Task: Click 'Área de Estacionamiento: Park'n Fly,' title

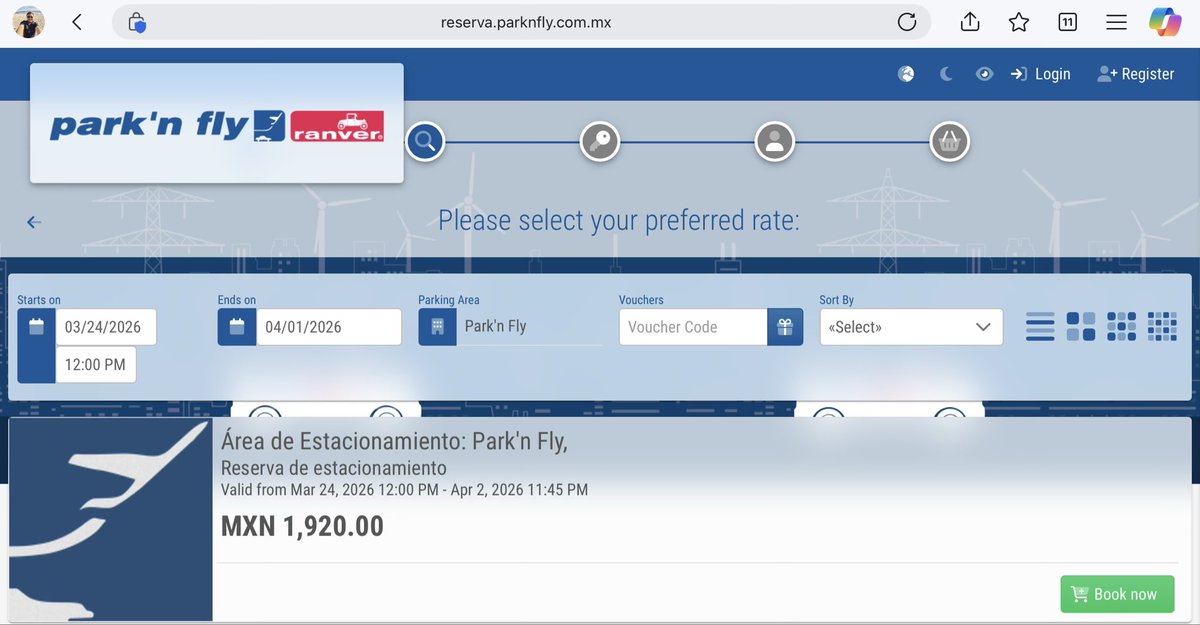Action: [x=394, y=442]
